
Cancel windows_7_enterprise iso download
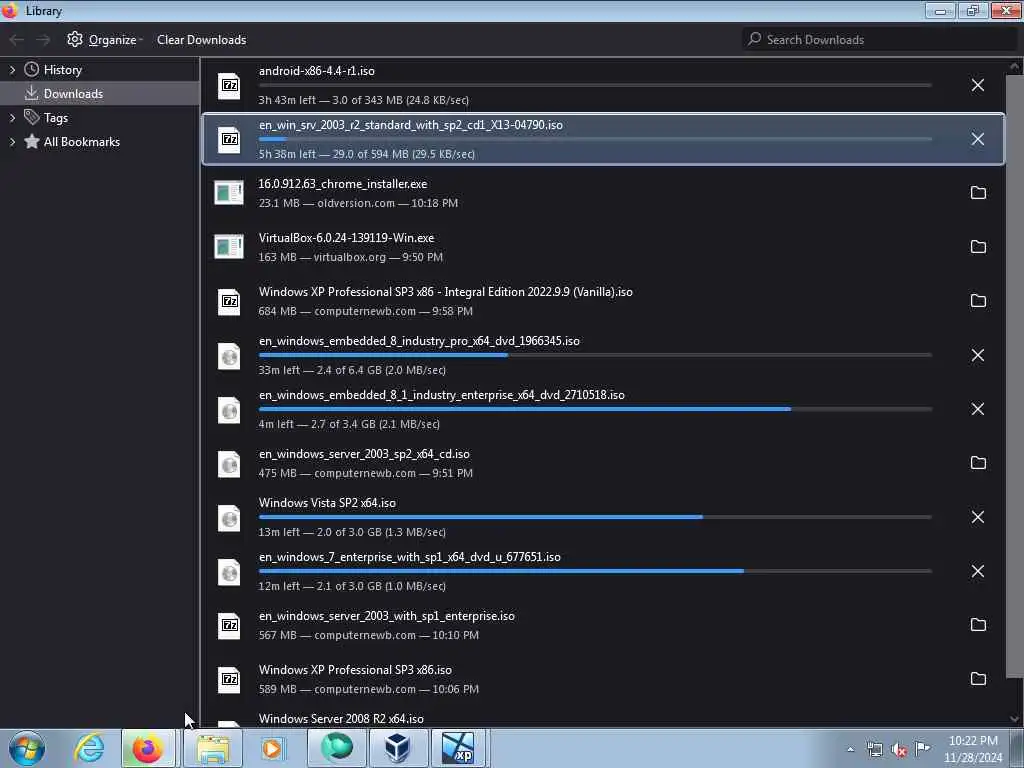[977, 571]
